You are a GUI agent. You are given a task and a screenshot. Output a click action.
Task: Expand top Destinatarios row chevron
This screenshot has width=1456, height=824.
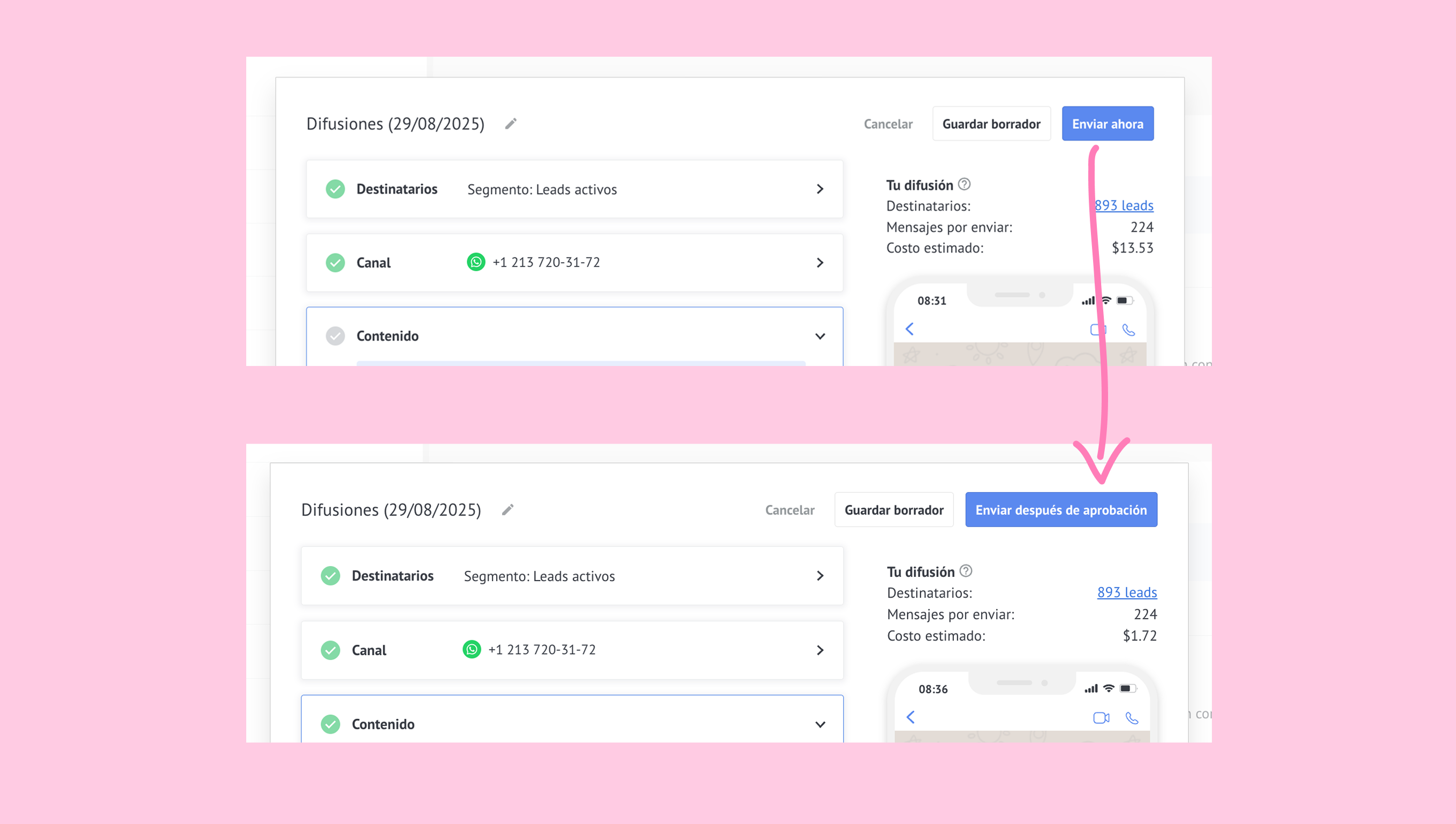pos(820,189)
